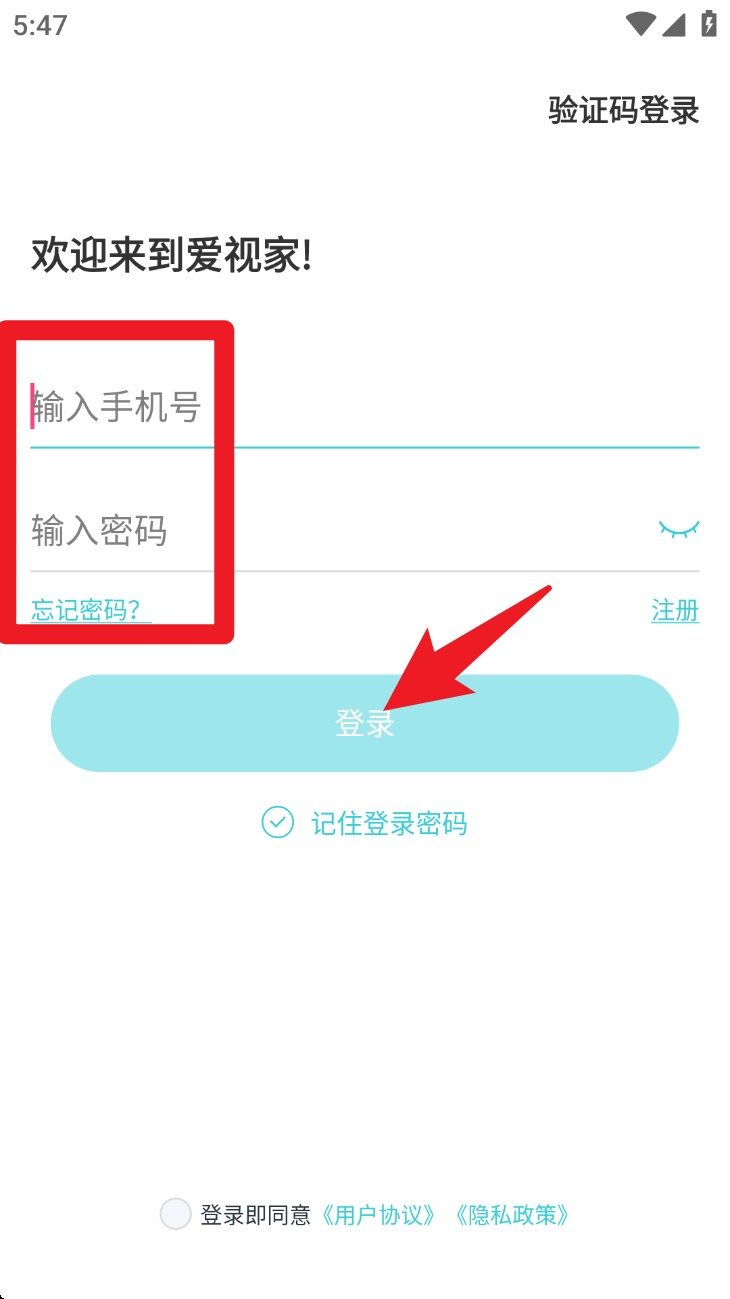This screenshot has width=730, height=1299.
Task: Tap the battery charging status icon
Action: [x=709, y=23]
